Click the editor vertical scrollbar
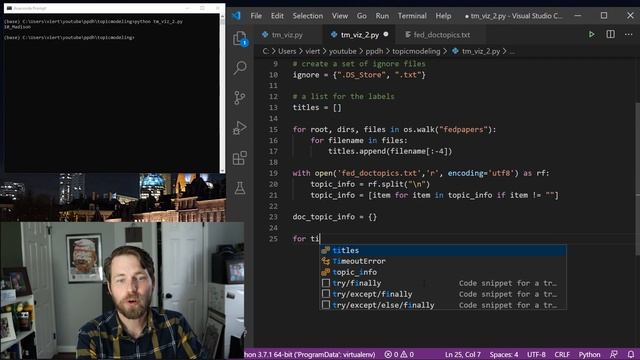 click(x=637, y=180)
